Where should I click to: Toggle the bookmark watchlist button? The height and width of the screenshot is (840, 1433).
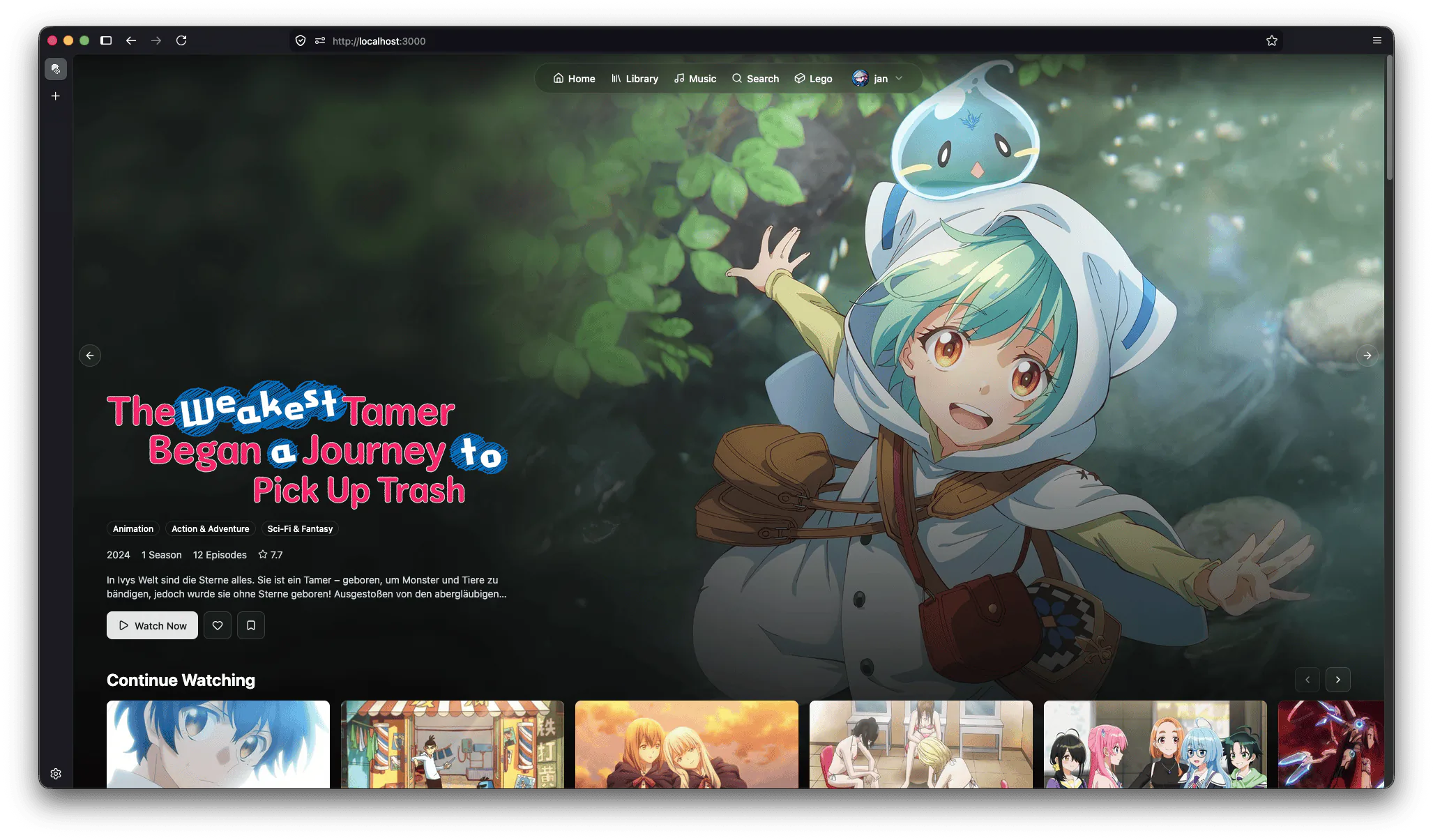pyautogui.click(x=251, y=625)
